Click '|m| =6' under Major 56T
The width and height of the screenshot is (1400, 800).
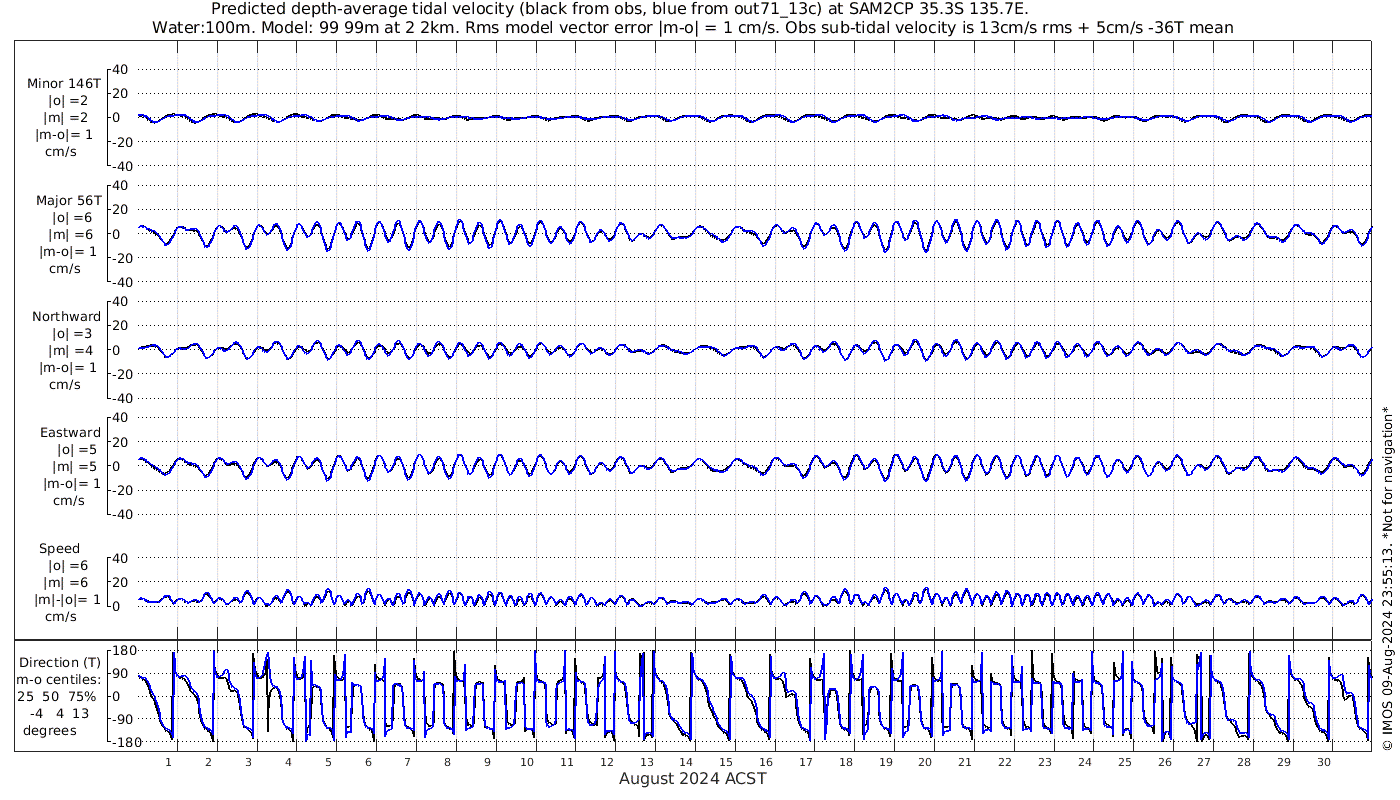pos(73,234)
